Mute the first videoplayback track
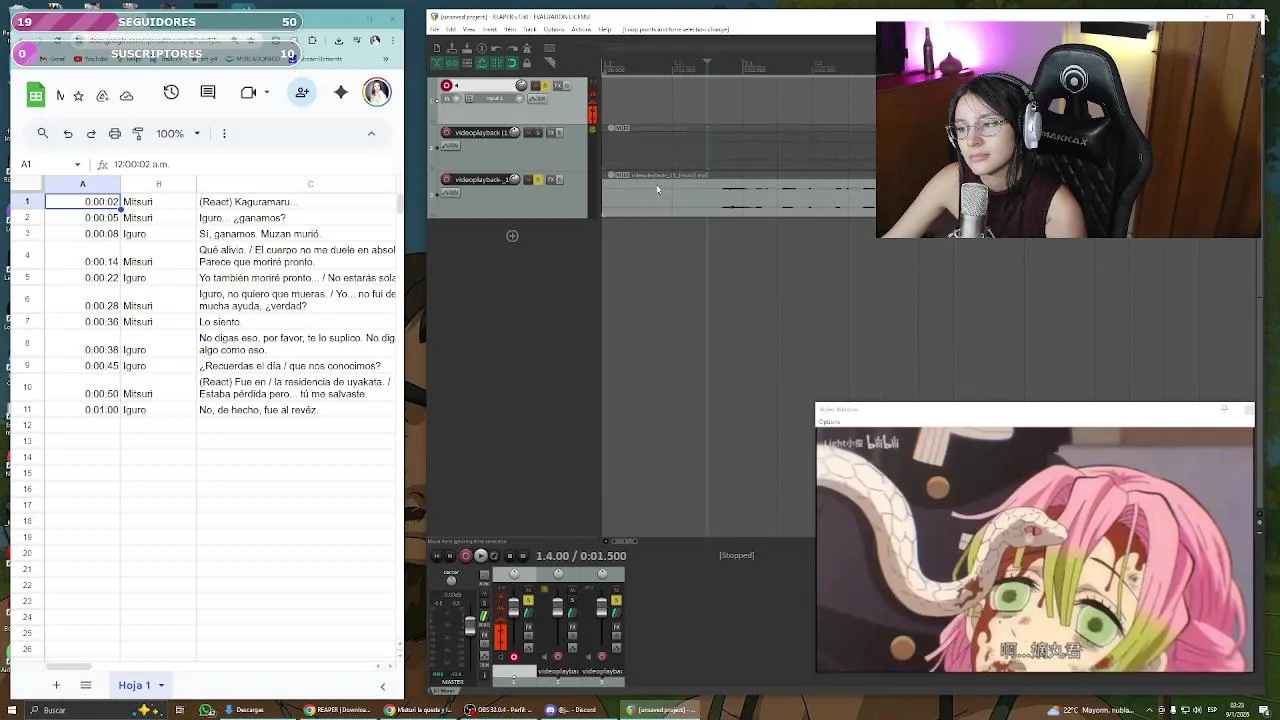Image resolution: width=1280 pixels, height=720 pixels. pyautogui.click(x=529, y=132)
